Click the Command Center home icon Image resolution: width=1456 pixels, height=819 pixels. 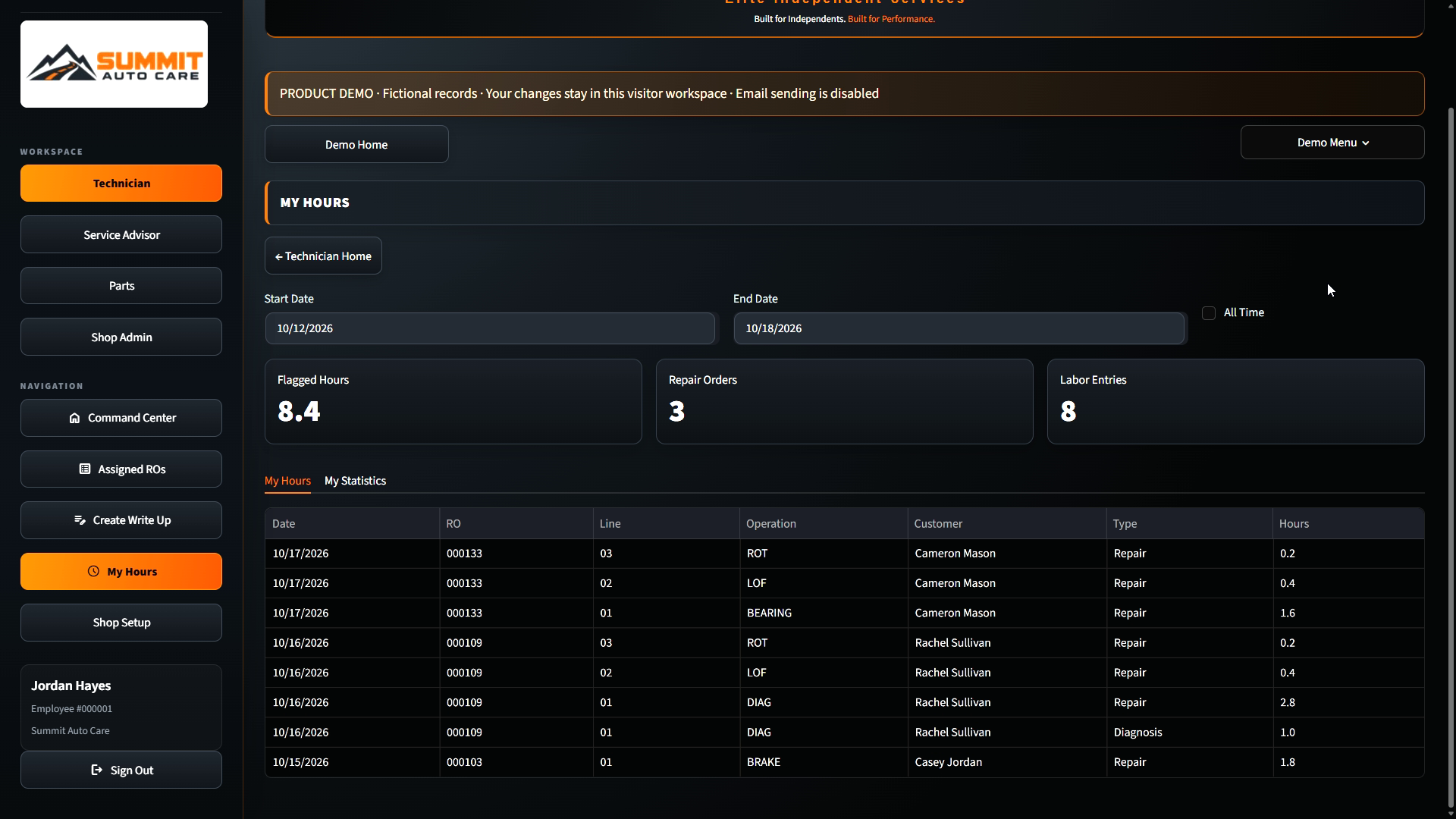pos(74,418)
